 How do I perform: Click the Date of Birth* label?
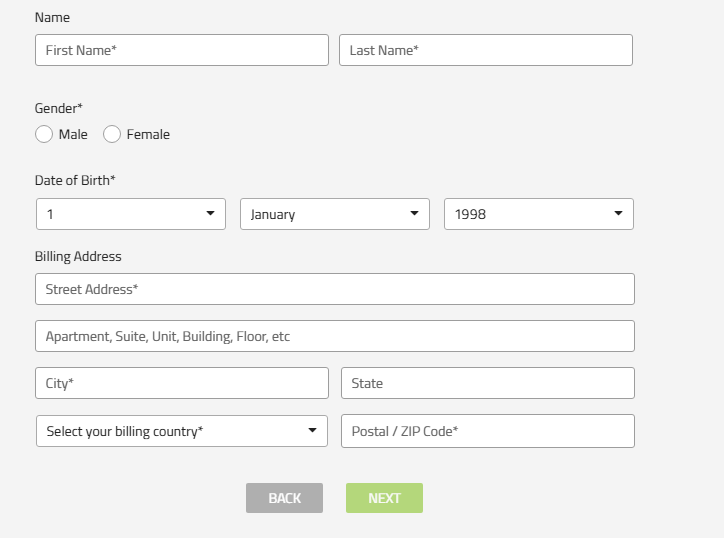click(75, 180)
